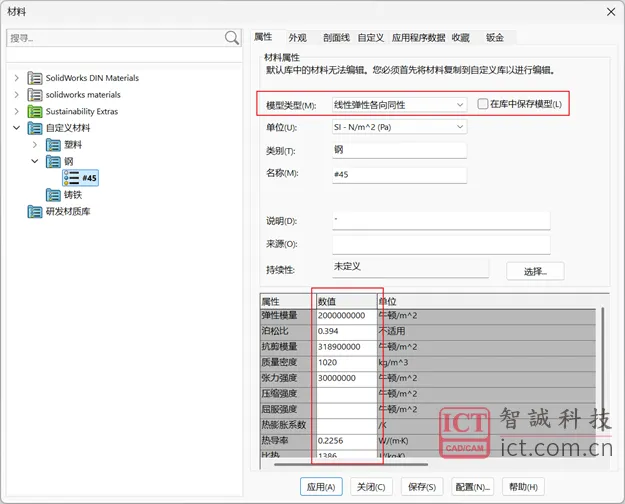Click the empty 压缩强度 value cell
The image size is (625, 504).
coord(347,394)
